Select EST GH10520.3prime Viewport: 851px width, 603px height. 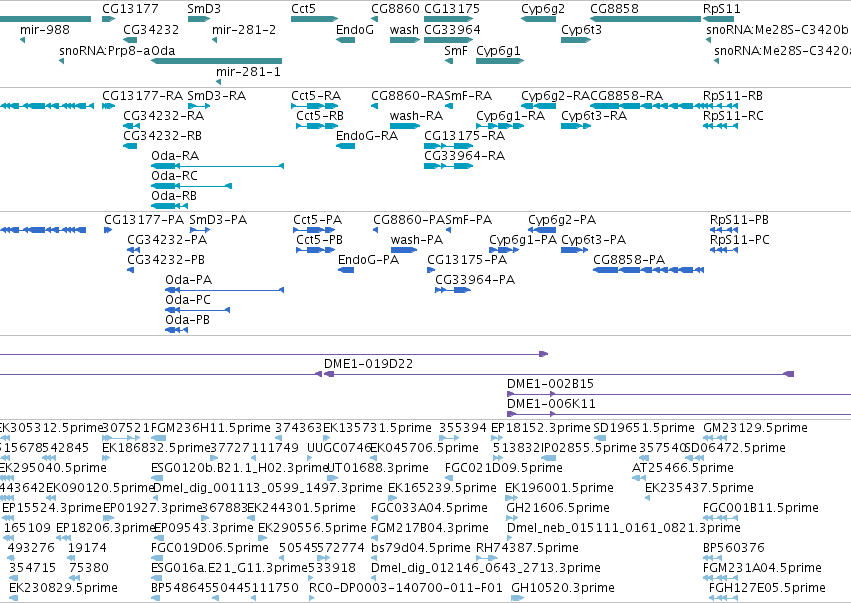[563, 588]
